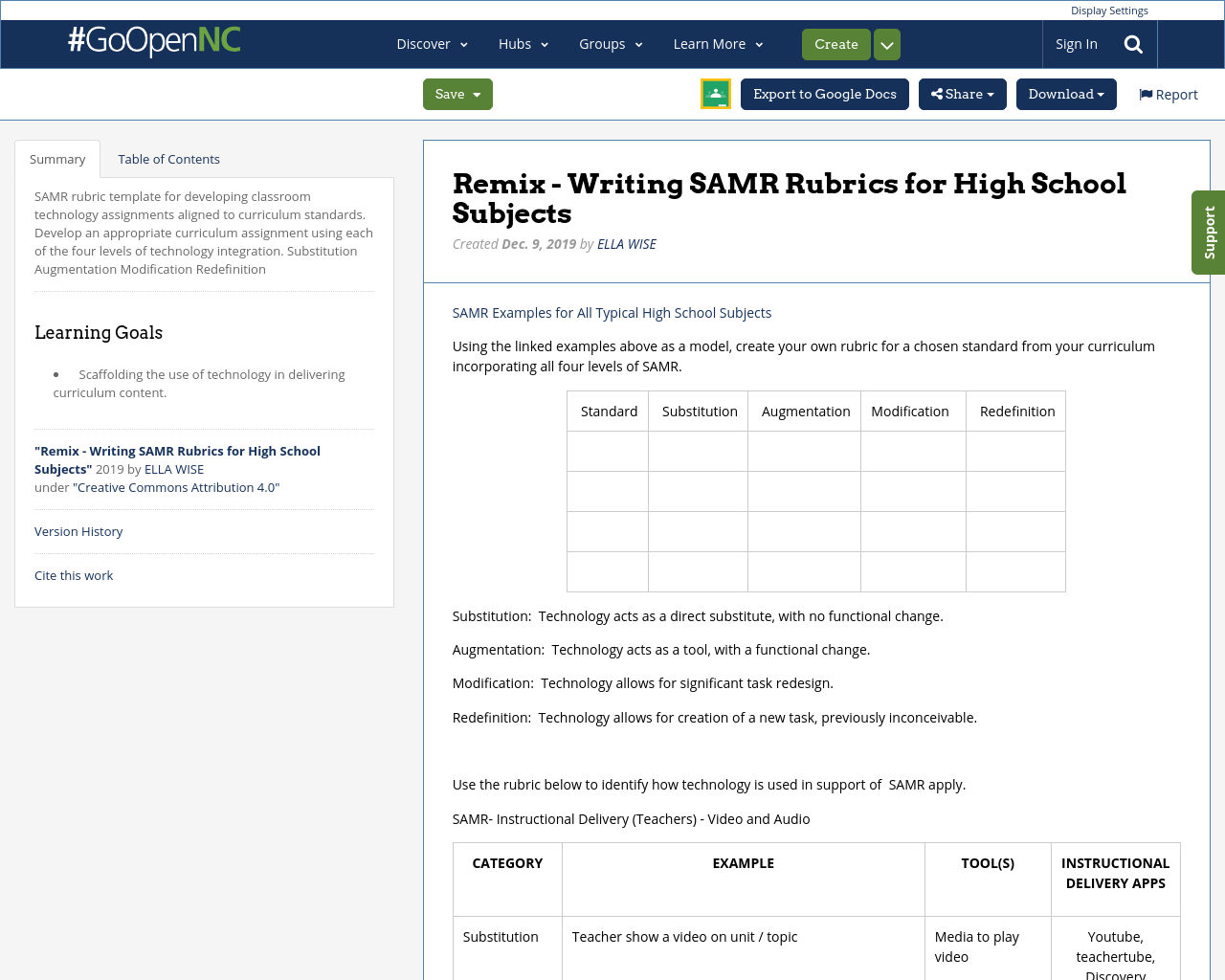Select the Summary tab

57,160
